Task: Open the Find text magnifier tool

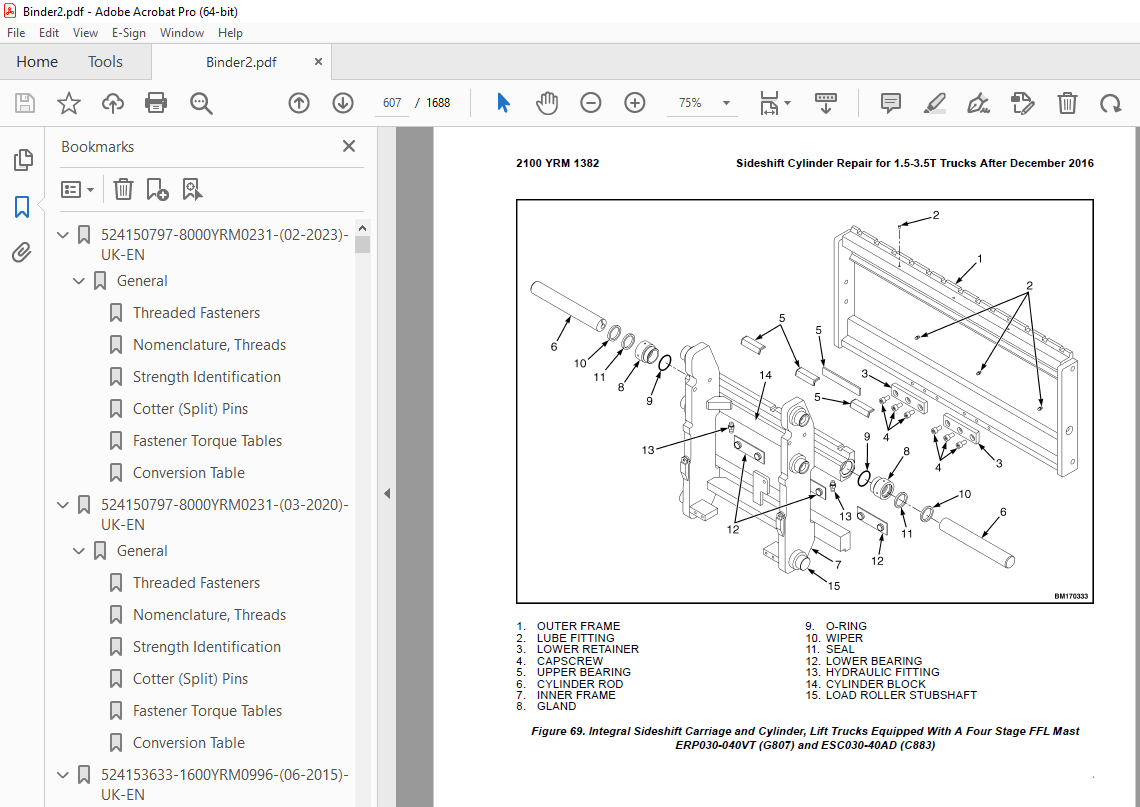Action: pos(201,103)
